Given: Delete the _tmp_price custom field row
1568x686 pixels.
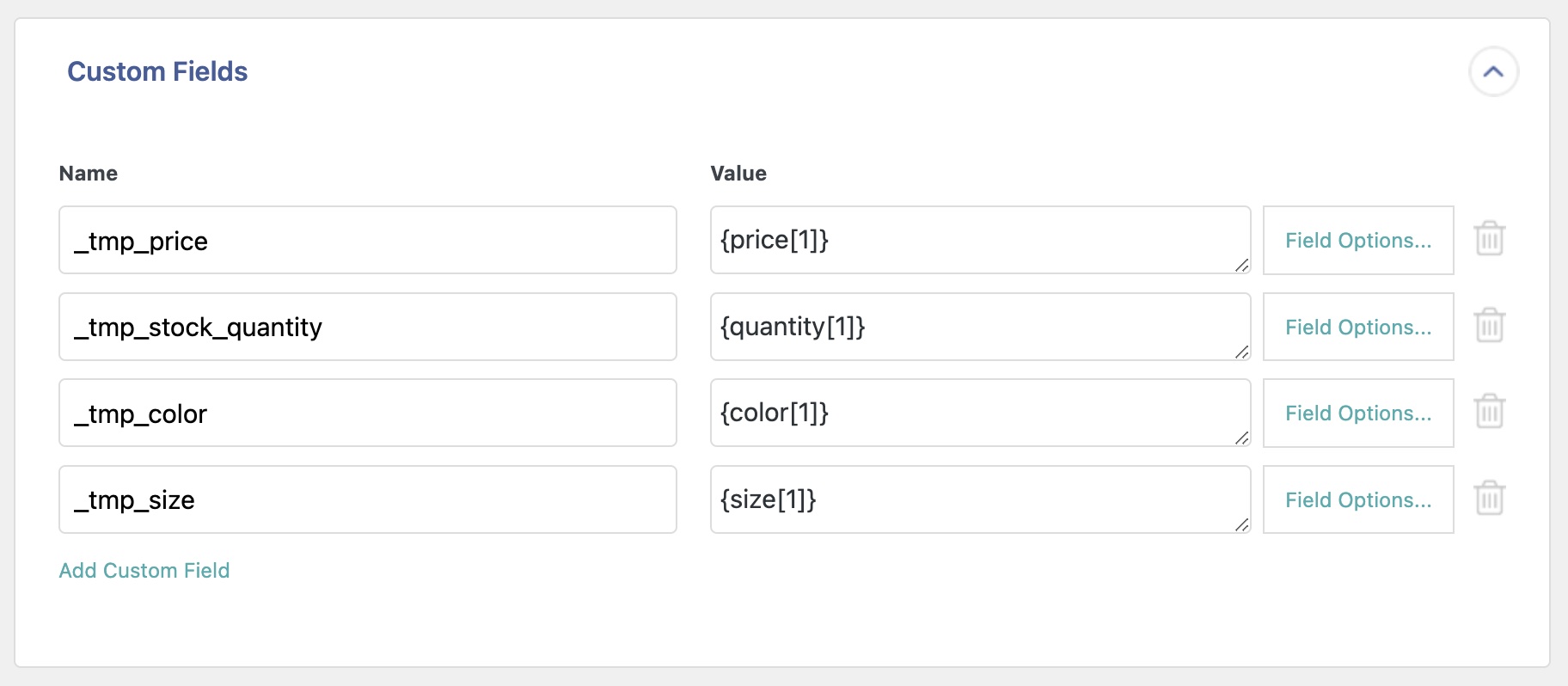Looking at the screenshot, I should point(1489,239).
